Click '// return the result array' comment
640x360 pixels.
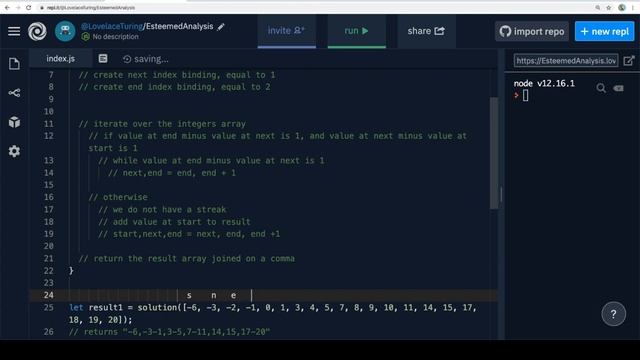click(187, 258)
